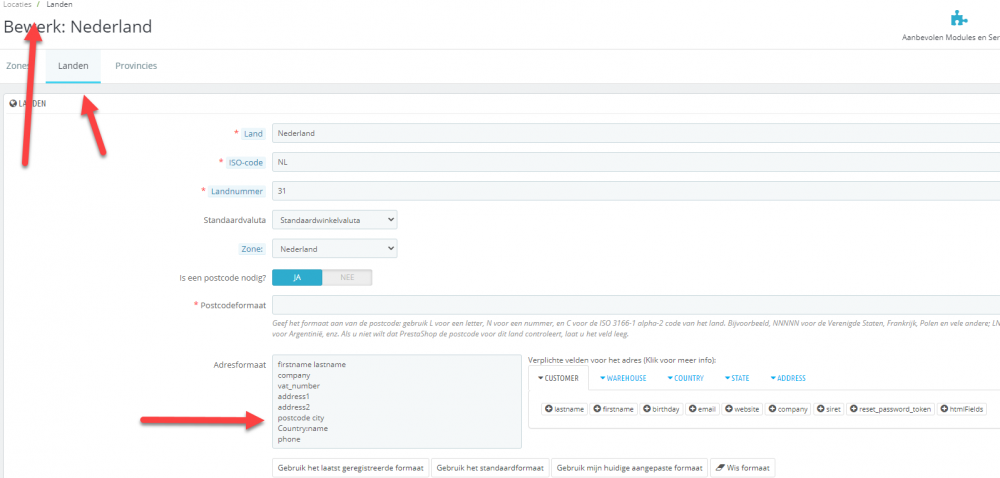The width and height of the screenshot is (1000, 478).
Task: Click the Landnummer input field
Action: [x=636, y=191]
